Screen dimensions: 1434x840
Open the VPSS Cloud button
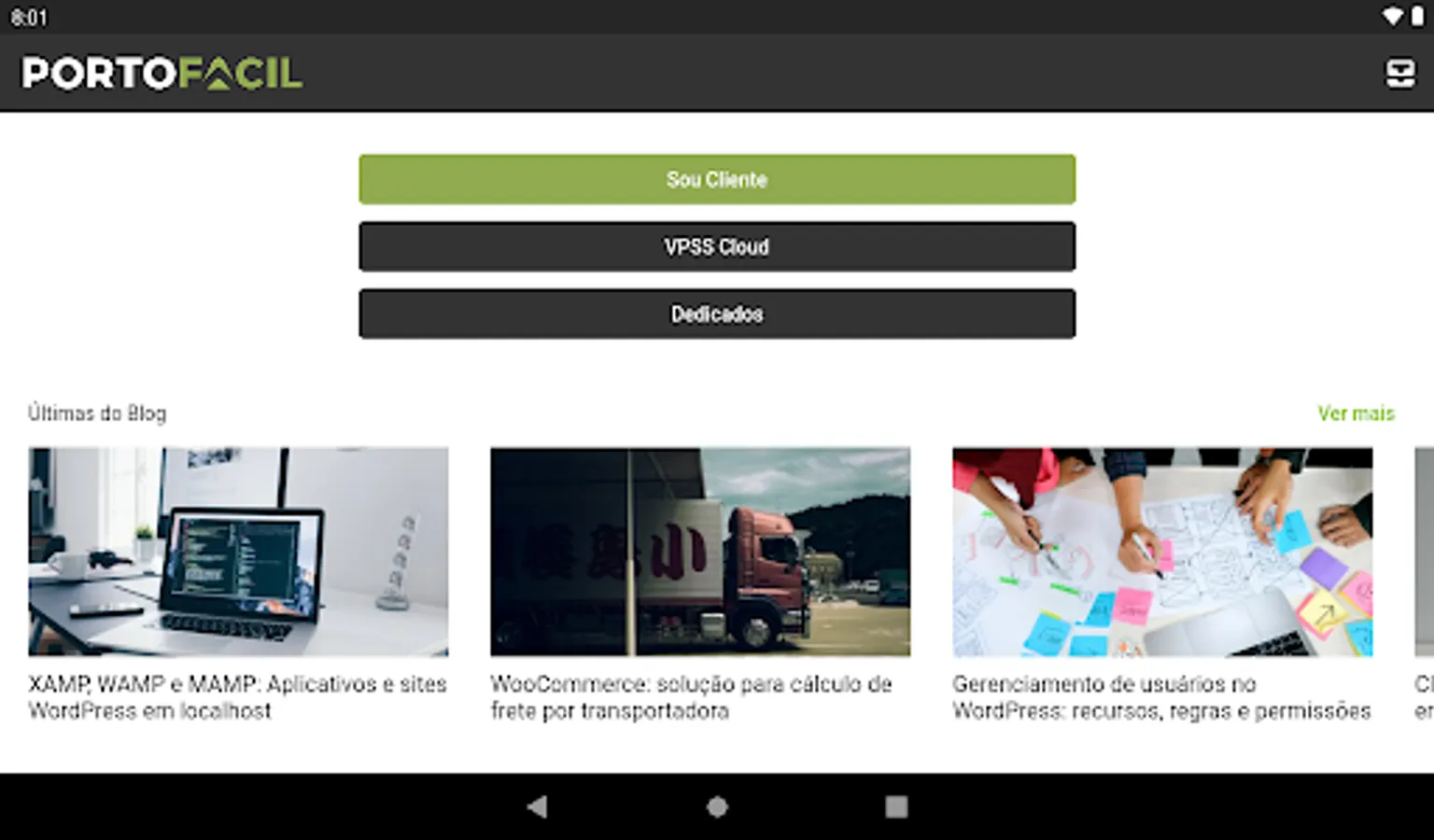point(717,246)
